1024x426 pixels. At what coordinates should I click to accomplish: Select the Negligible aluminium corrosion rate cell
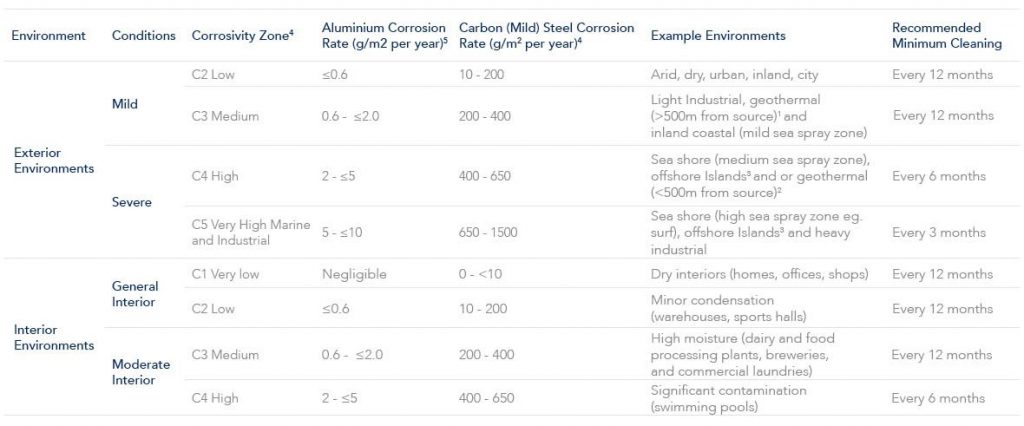tap(354, 274)
